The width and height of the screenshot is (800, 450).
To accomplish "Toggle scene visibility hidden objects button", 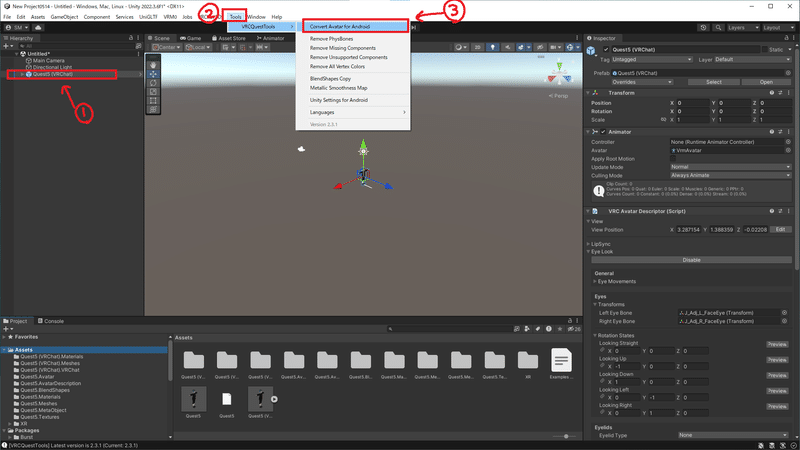I will coord(540,47).
